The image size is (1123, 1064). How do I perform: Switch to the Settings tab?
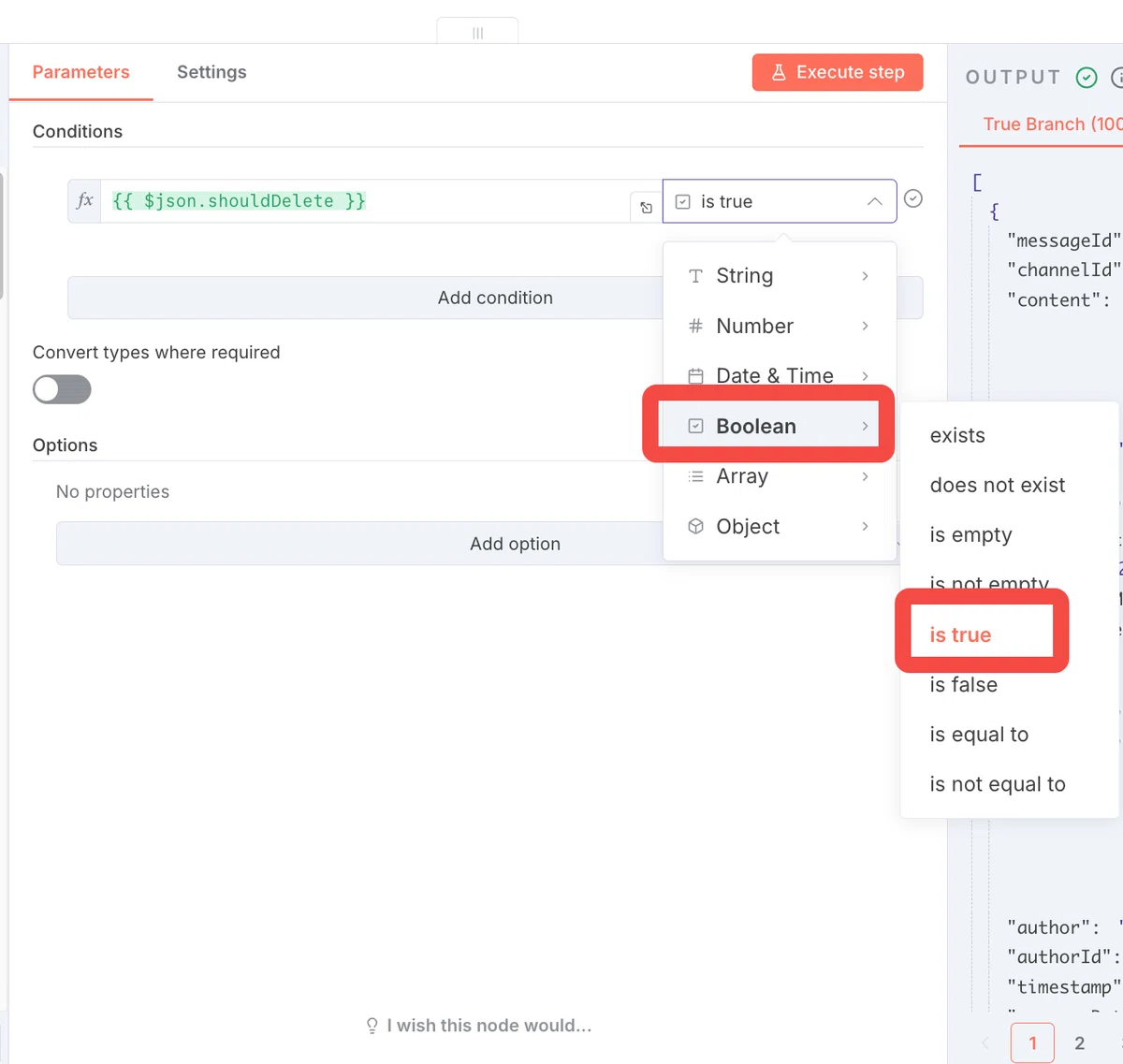click(x=211, y=72)
